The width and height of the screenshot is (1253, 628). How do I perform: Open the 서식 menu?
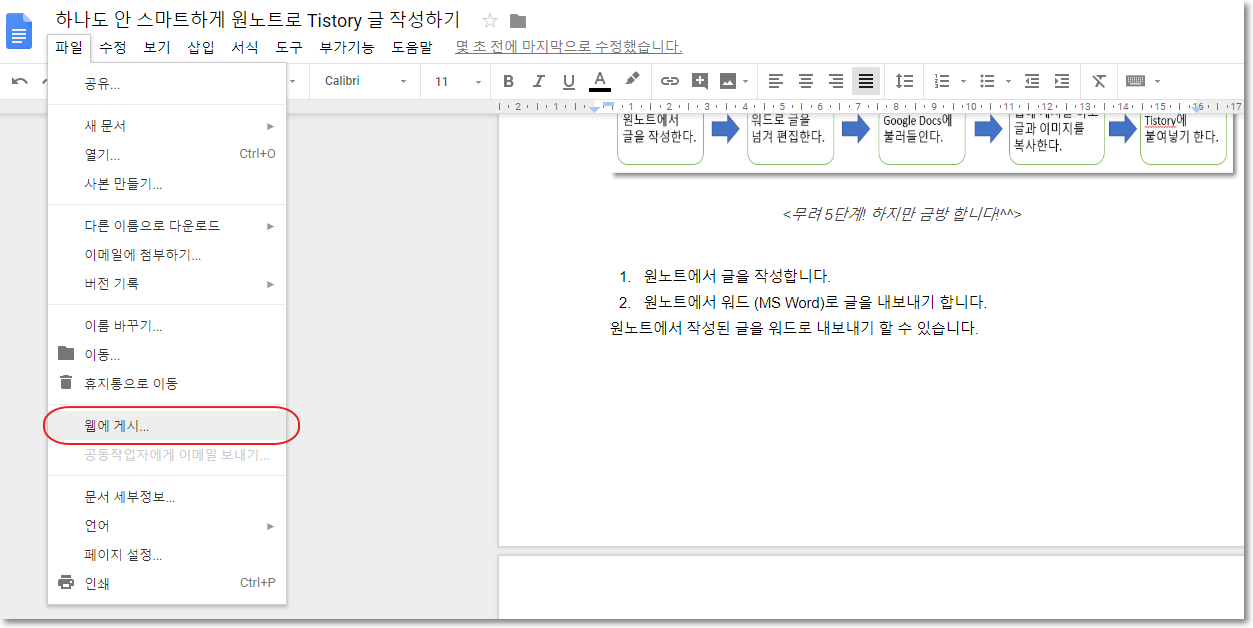click(245, 47)
